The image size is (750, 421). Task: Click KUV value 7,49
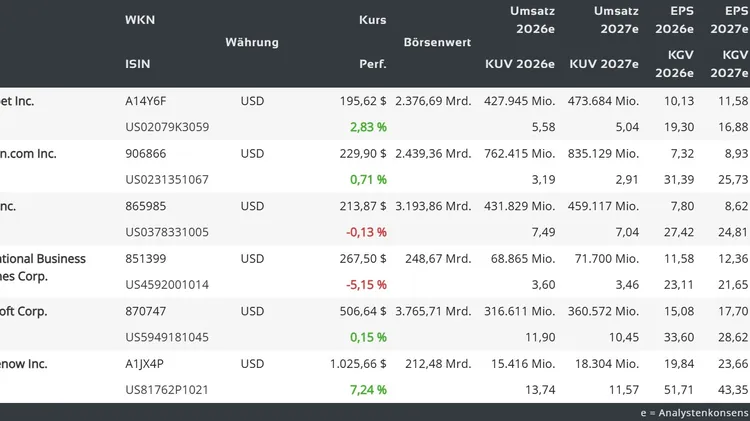[543, 233]
